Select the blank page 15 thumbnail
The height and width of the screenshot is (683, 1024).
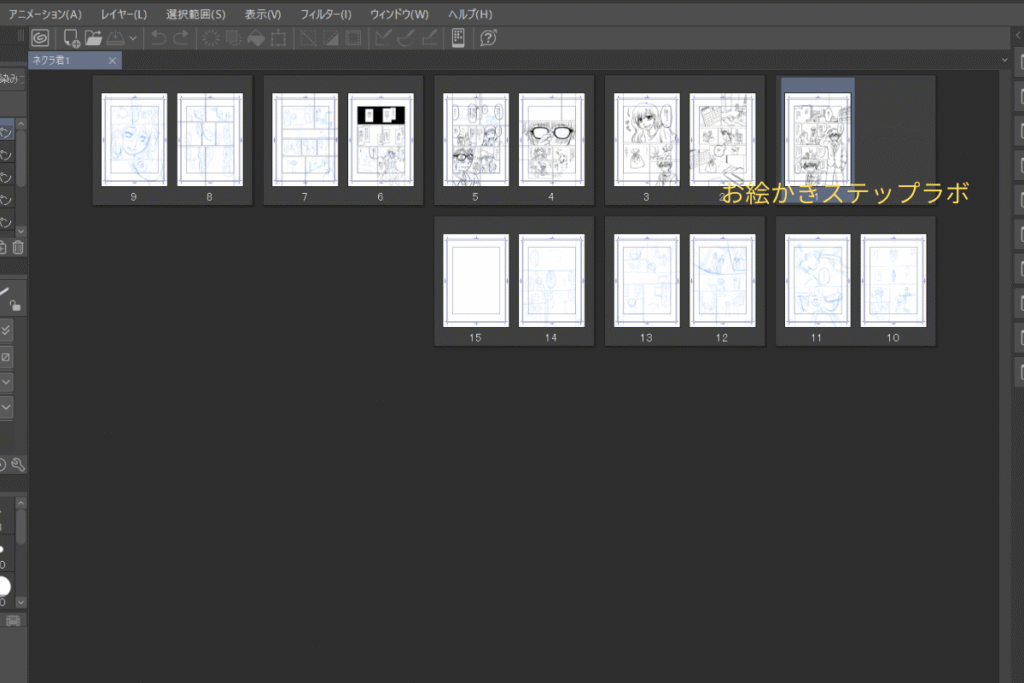[475, 281]
